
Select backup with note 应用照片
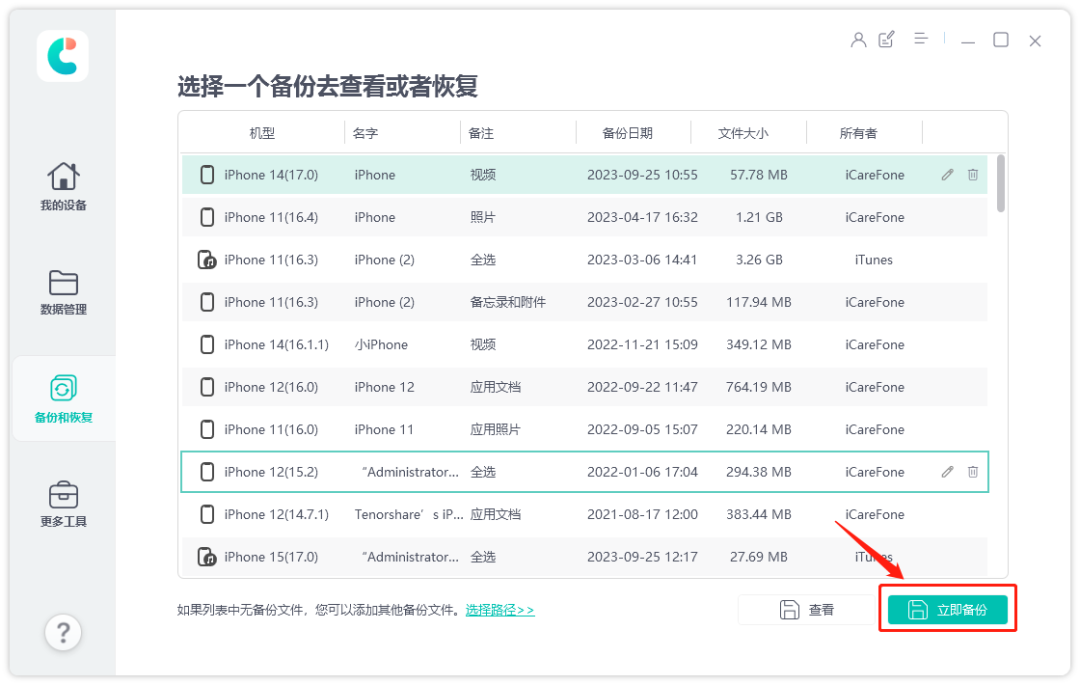[584, 430]
